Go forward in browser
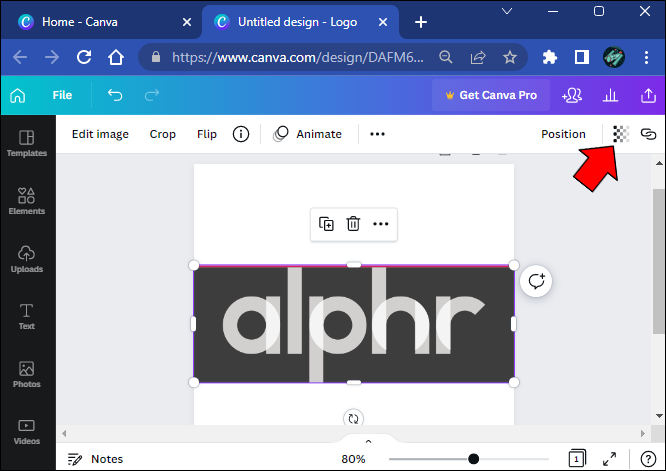Image resolution: width=666 pixels, height=471 pixels. [52, 57]
